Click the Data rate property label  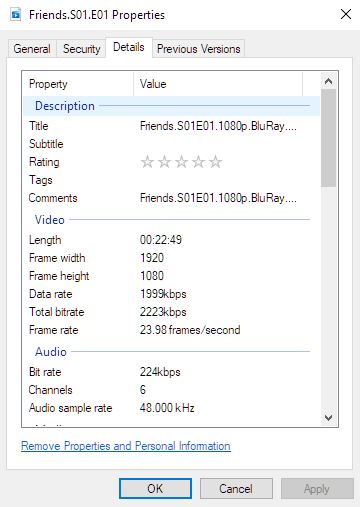pyautogui.click(x=51, y=294)
